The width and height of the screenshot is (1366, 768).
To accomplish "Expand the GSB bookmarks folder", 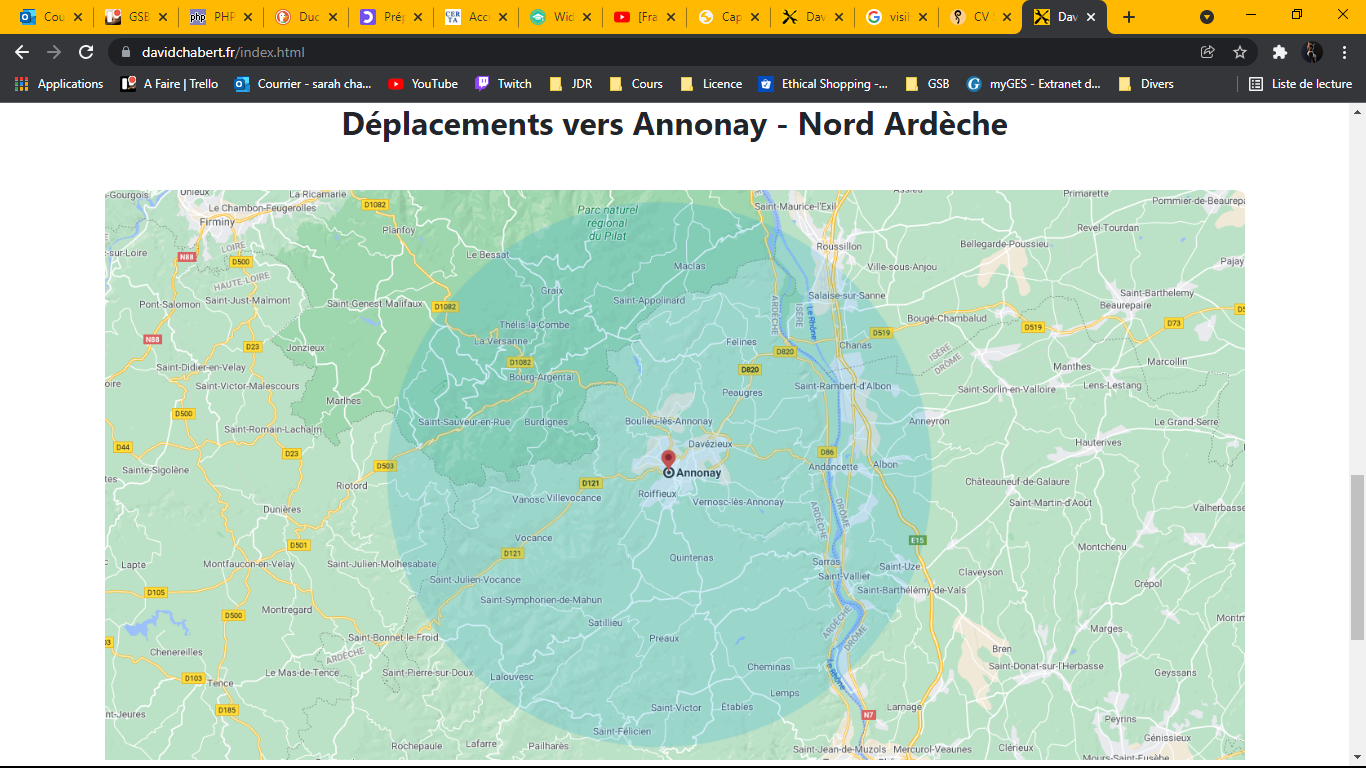I will pos(927,84).
